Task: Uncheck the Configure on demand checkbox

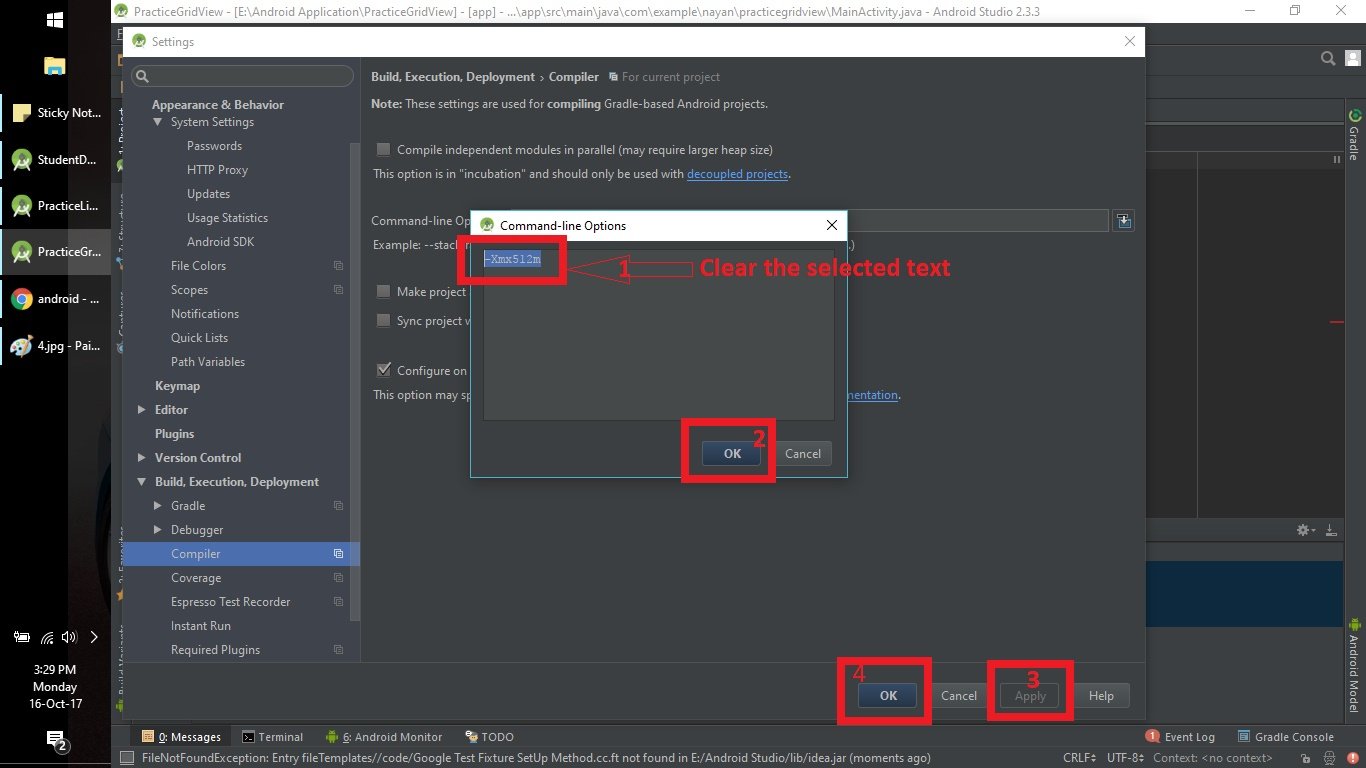Action: coord(383,370)
